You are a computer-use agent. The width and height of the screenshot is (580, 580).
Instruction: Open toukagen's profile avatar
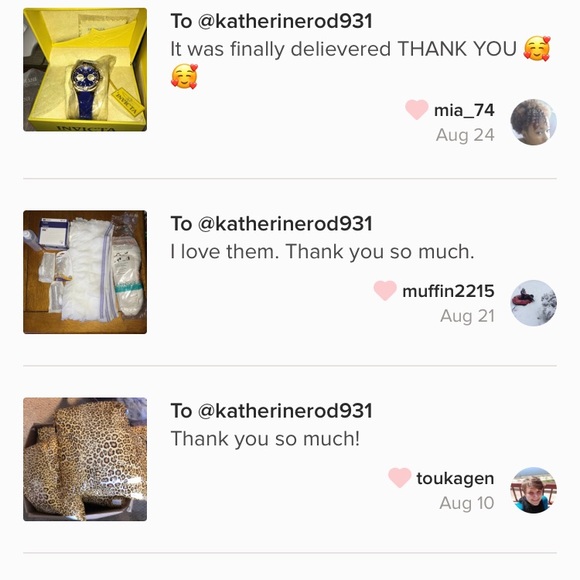(x=533, y=490)
